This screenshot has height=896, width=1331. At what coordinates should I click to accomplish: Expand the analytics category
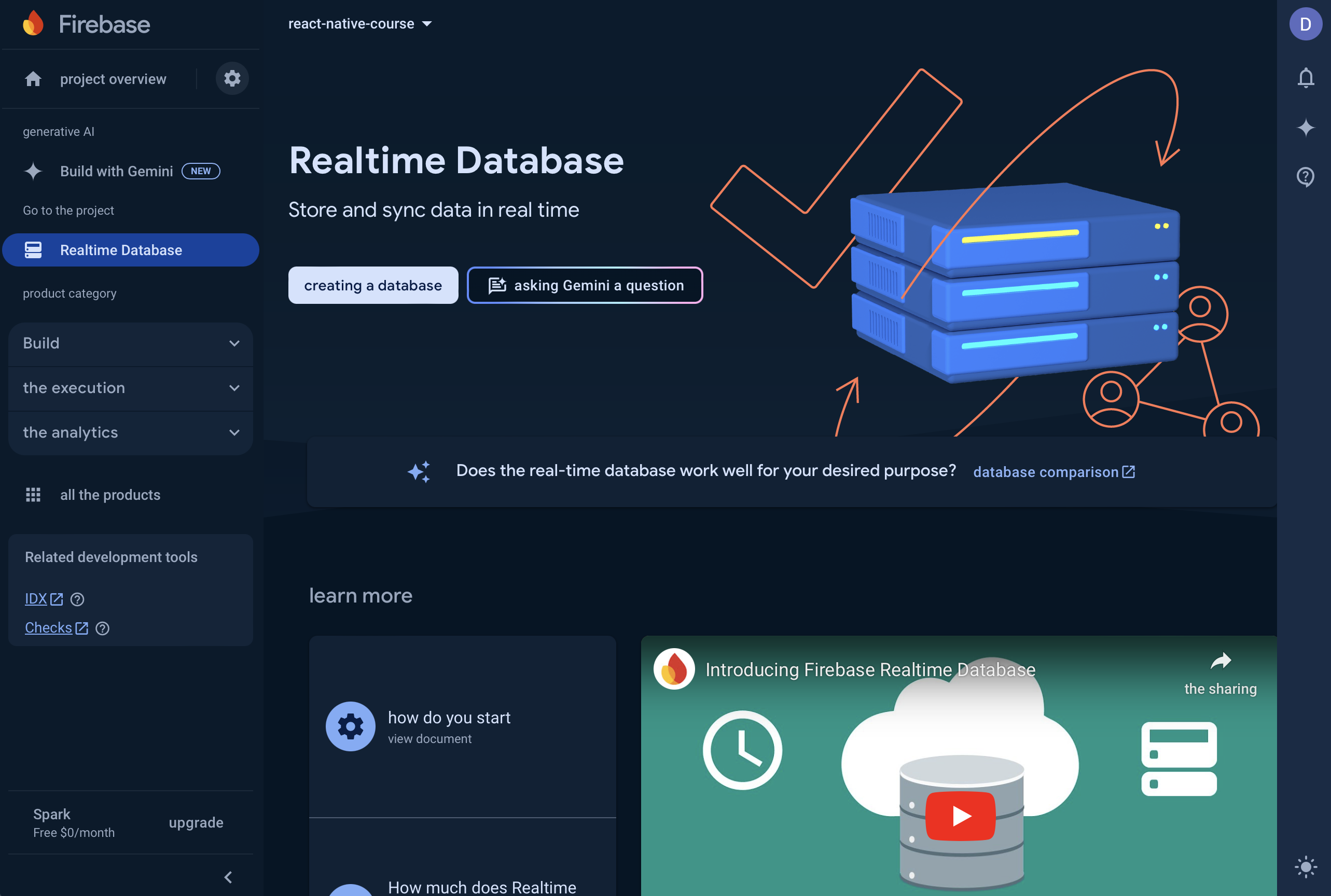pos(131,432)
